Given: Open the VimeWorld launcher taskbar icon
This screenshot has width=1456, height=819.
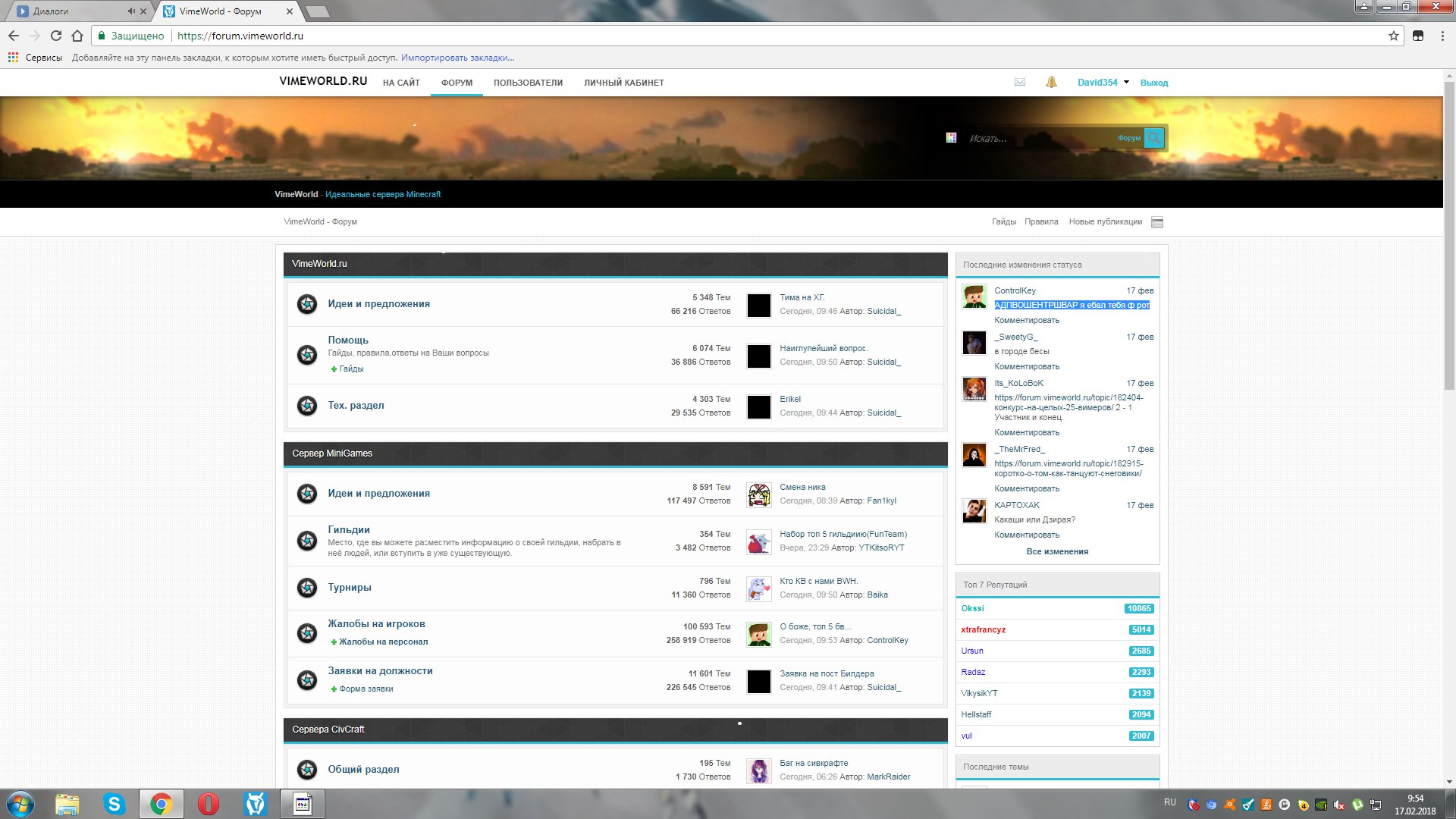Looking at the screenshot, I should coord(256,804).
